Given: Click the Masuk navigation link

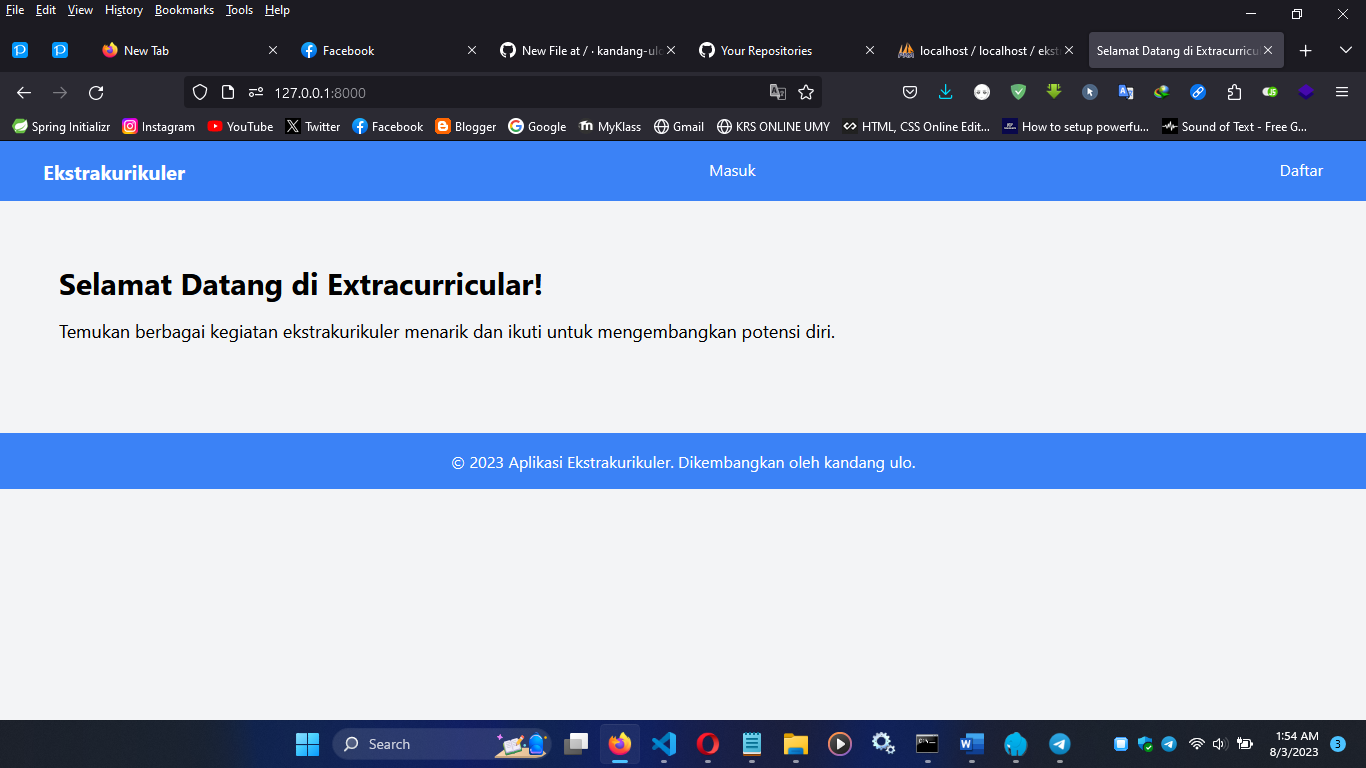Looking at the screenshot, I should click(732, 170).
